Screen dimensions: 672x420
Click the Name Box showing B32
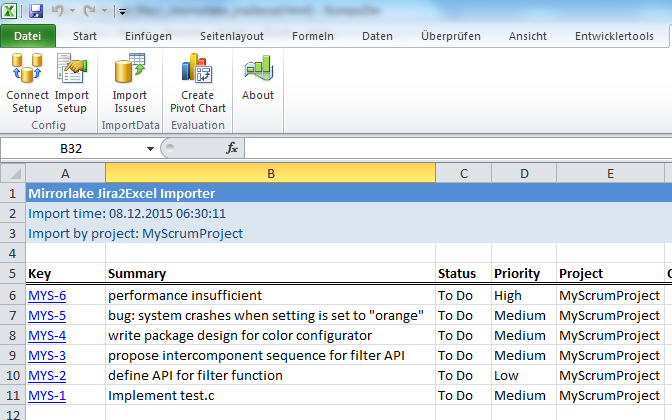click(71, 149)
